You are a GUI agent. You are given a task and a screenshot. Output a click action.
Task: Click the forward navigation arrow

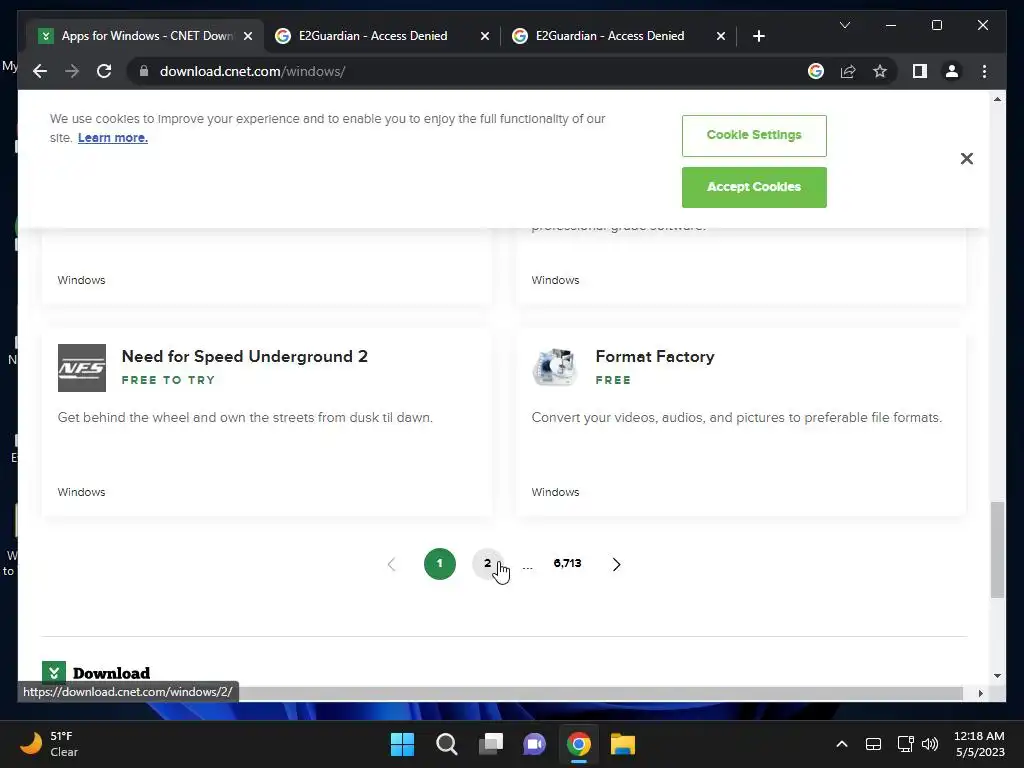click(x=72, y=71)
